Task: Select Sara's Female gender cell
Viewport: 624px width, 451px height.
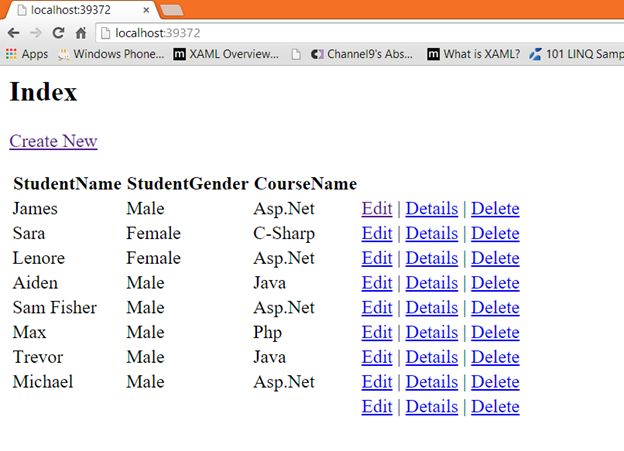Action: pos(153,233)
